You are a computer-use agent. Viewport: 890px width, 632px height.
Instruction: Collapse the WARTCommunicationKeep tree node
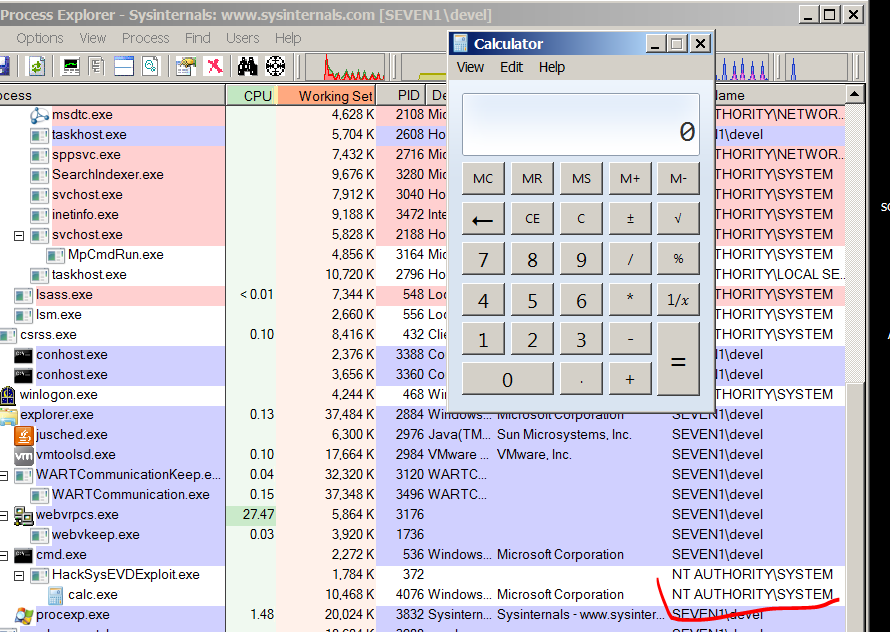click(3, 475)
